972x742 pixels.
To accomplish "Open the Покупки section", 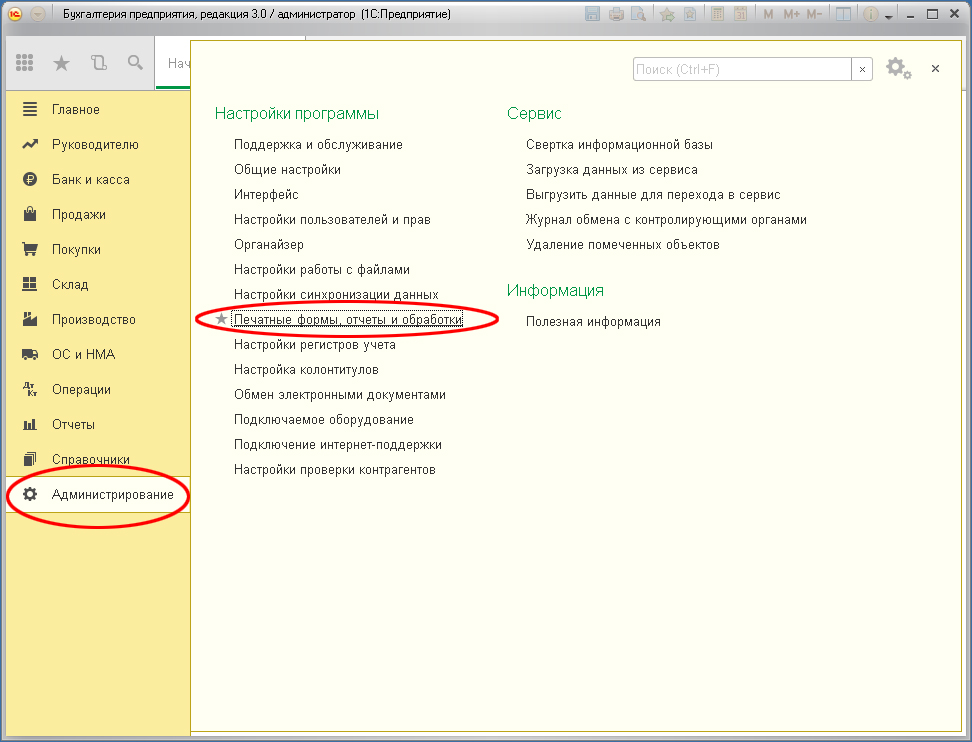I will pyautogui.click(x=98, y=250).
